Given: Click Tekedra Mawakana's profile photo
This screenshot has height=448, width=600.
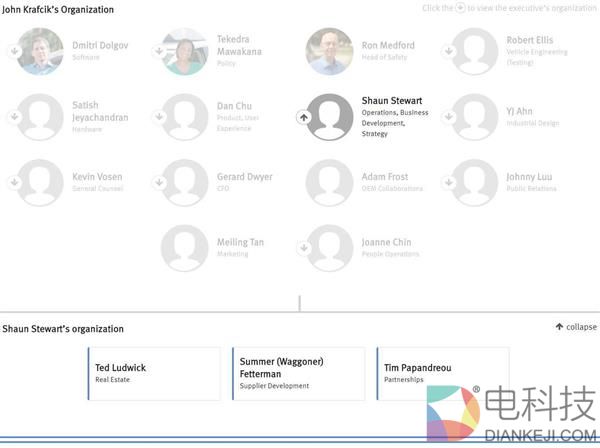Looking at the screenshot, I should [x=185, y=51].
